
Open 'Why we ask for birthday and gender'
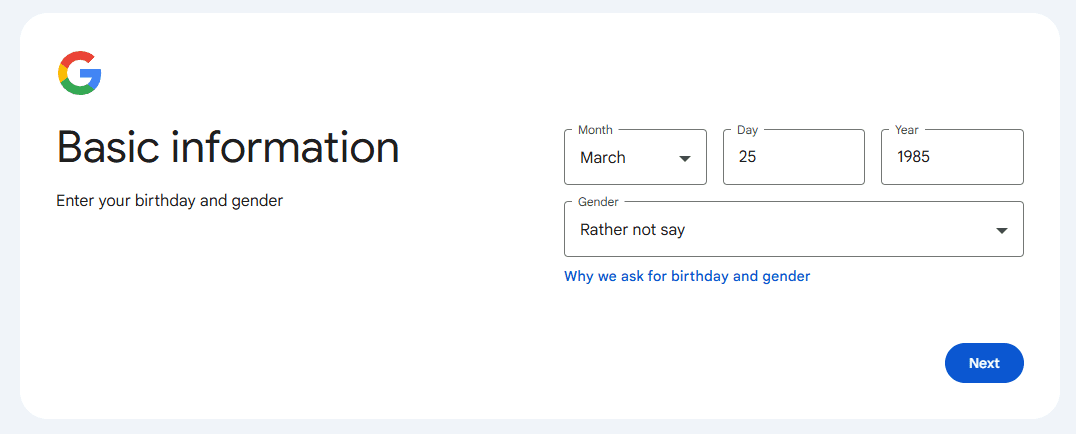coord(687,276)
